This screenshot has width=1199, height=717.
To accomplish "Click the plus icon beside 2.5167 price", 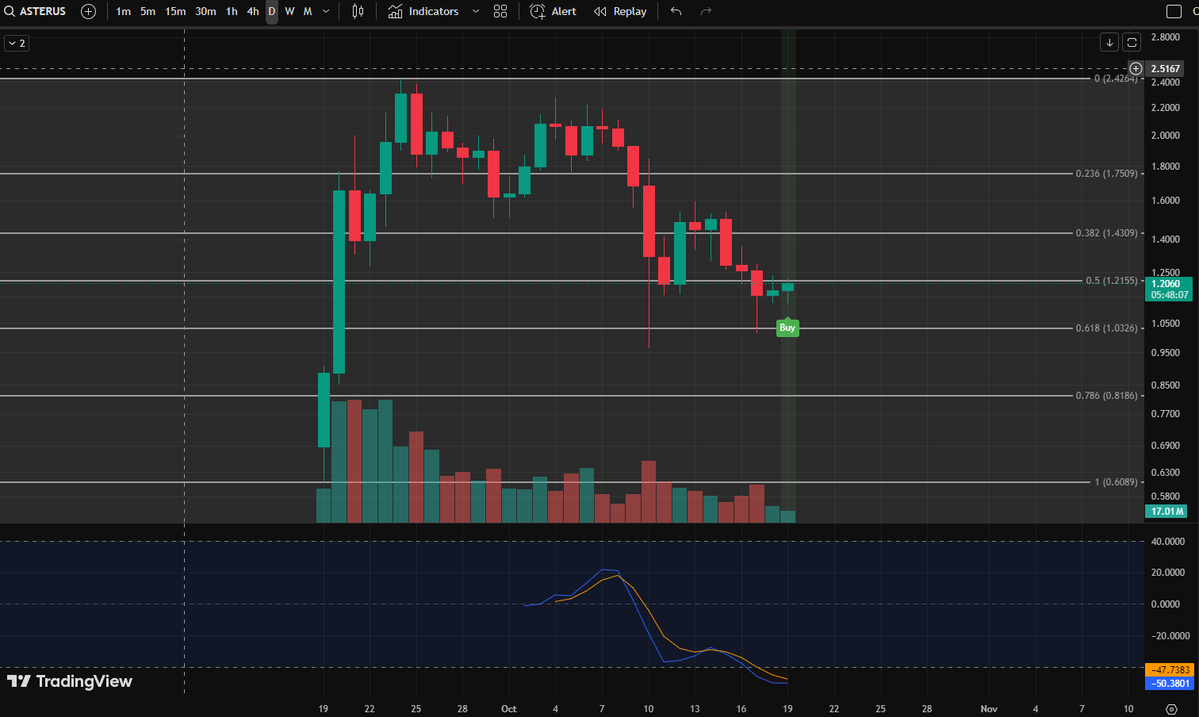I will (1136, 69).
